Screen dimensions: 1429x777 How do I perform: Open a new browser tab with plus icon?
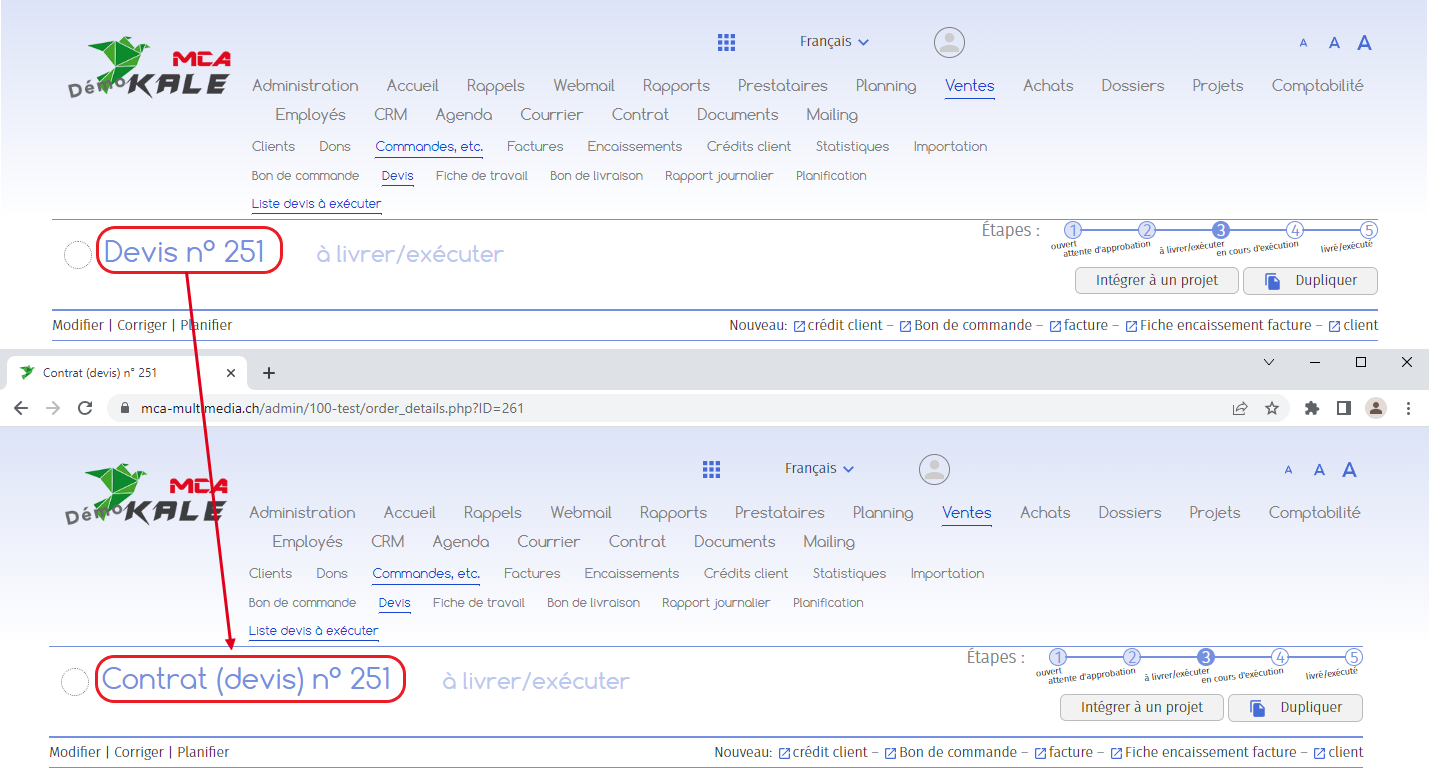[268, 373]
